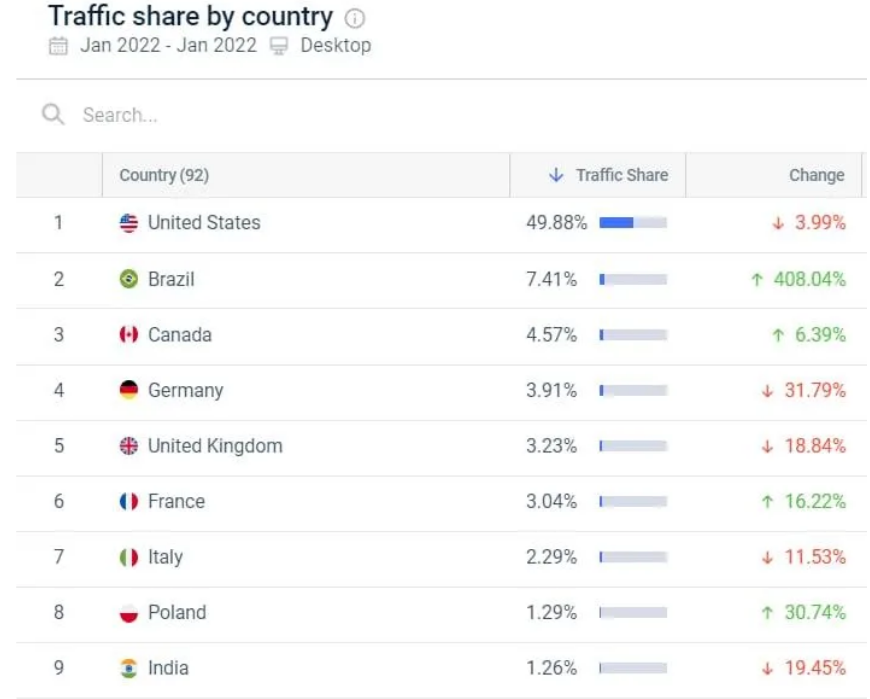The width and height of the screenshot is (870, 699).
Task: Click Brazil's 408.04% change value
Action: (x=809, y=279)
